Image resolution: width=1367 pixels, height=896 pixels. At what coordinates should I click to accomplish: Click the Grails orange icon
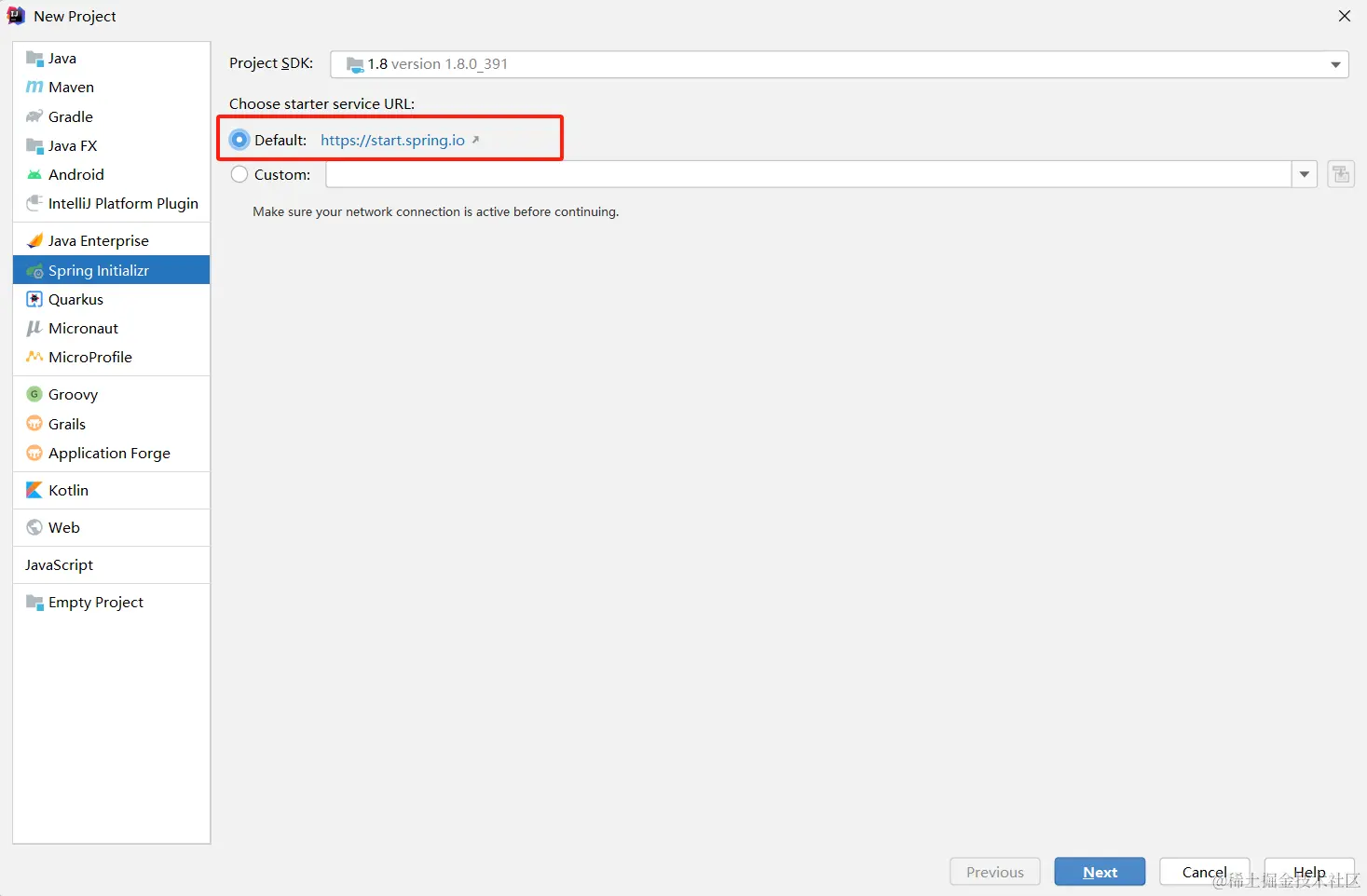[x=34, y=424]
